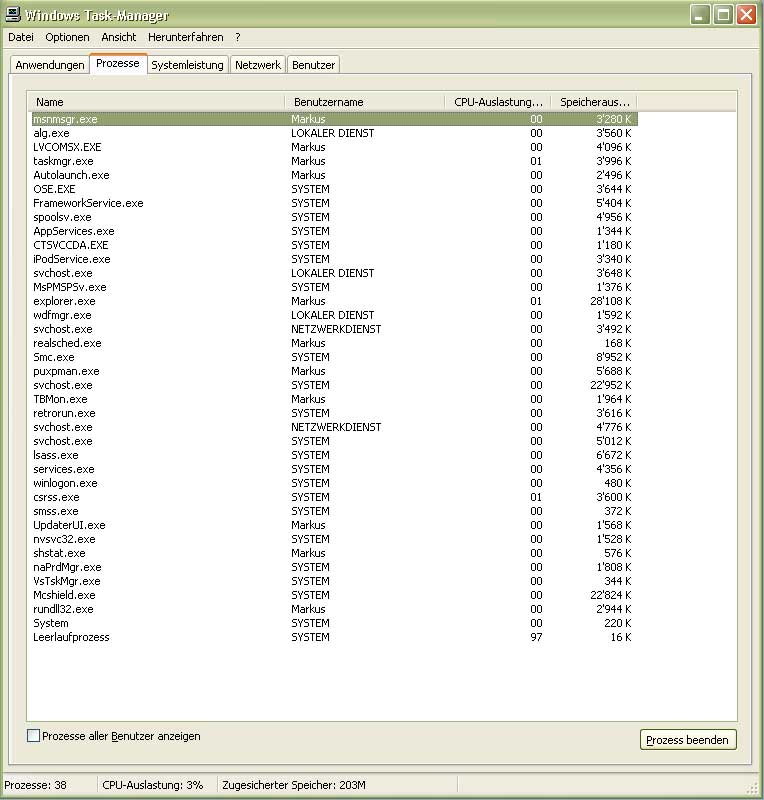Viewport: 764px width, 800px height.
Task: Switch to the Systemleistung tab
Action: click(x=187, y=65)
